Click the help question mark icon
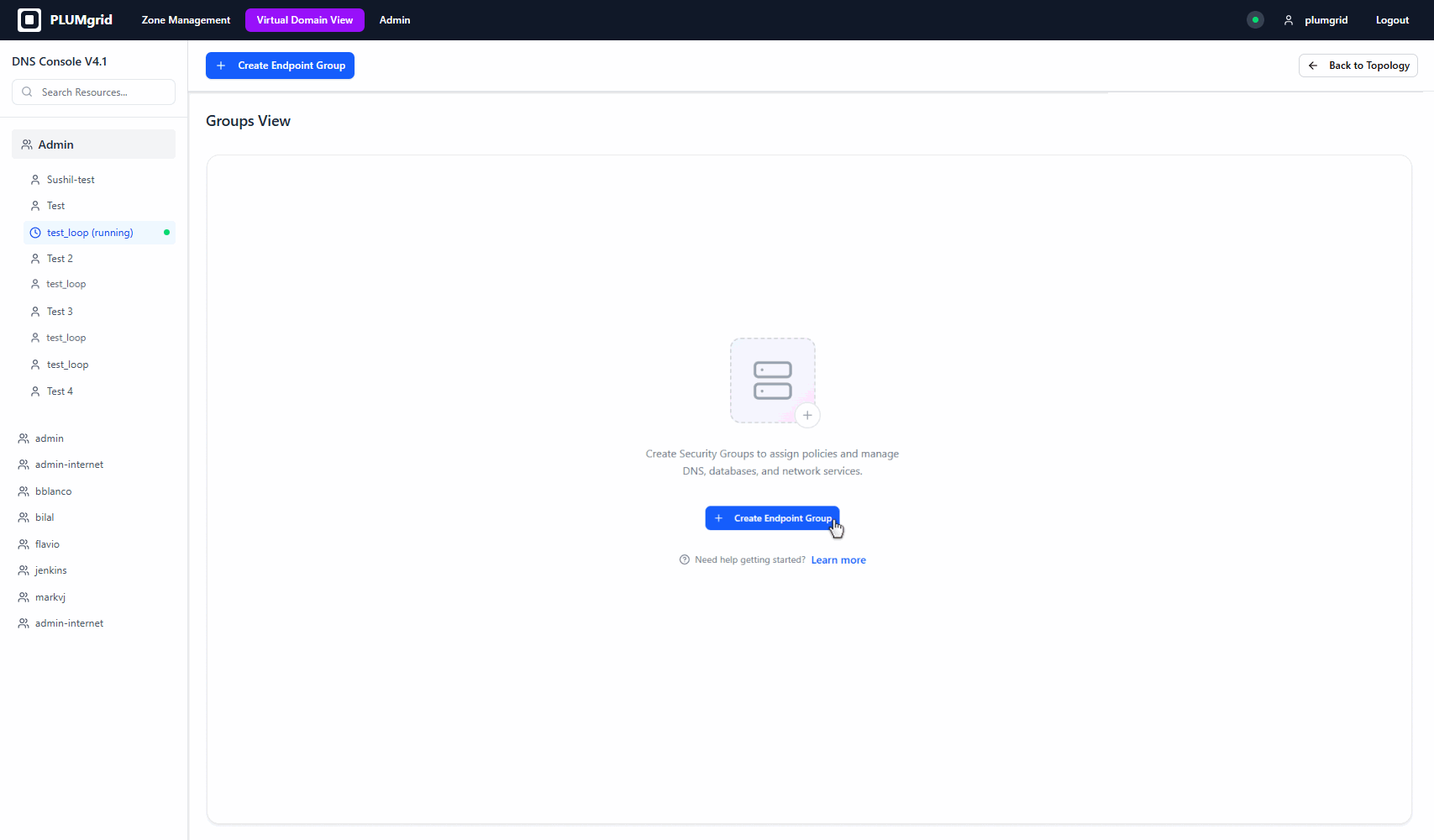The height and width of the screenshot is (840, 1434). pos(685,560)
